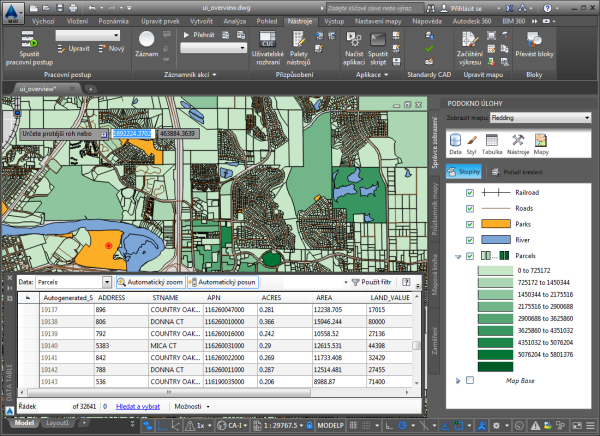The height and width of the screenshot is (436, 600).
Task: Collapse the Parcels layer legend
Action: pos(459,257)
